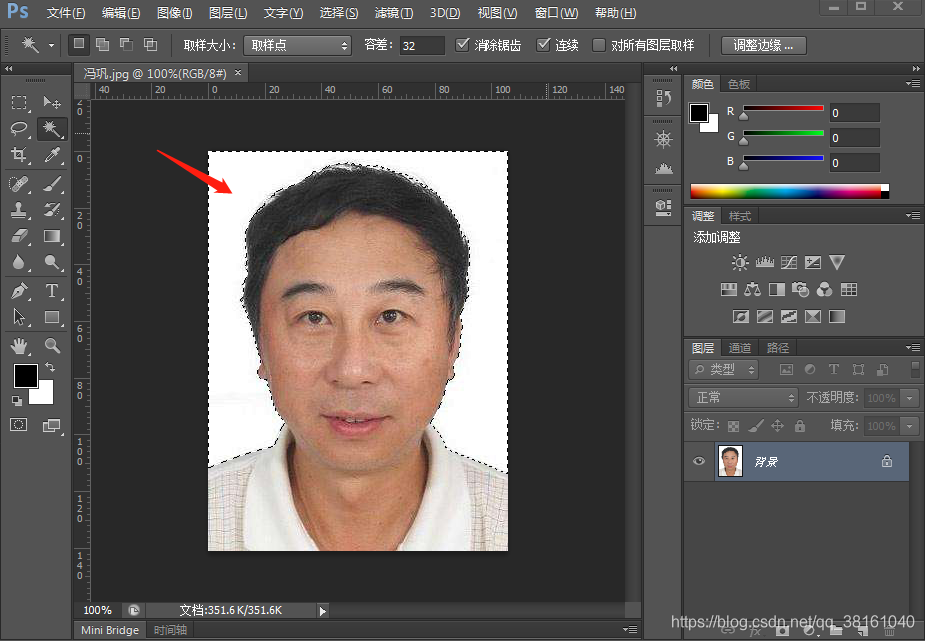Open the 正常 blending mode dropdown

pos(742,397)
